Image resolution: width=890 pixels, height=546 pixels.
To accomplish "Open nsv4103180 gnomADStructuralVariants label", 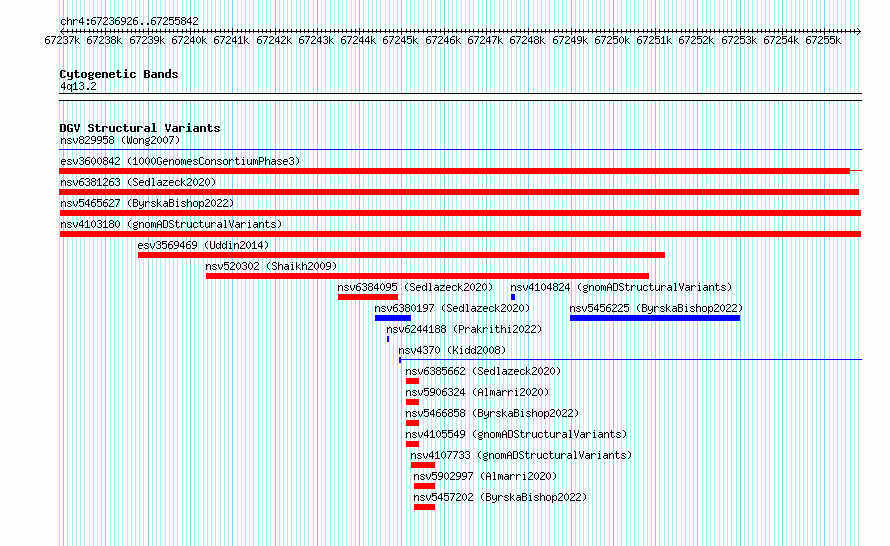I will pos(171,224).
